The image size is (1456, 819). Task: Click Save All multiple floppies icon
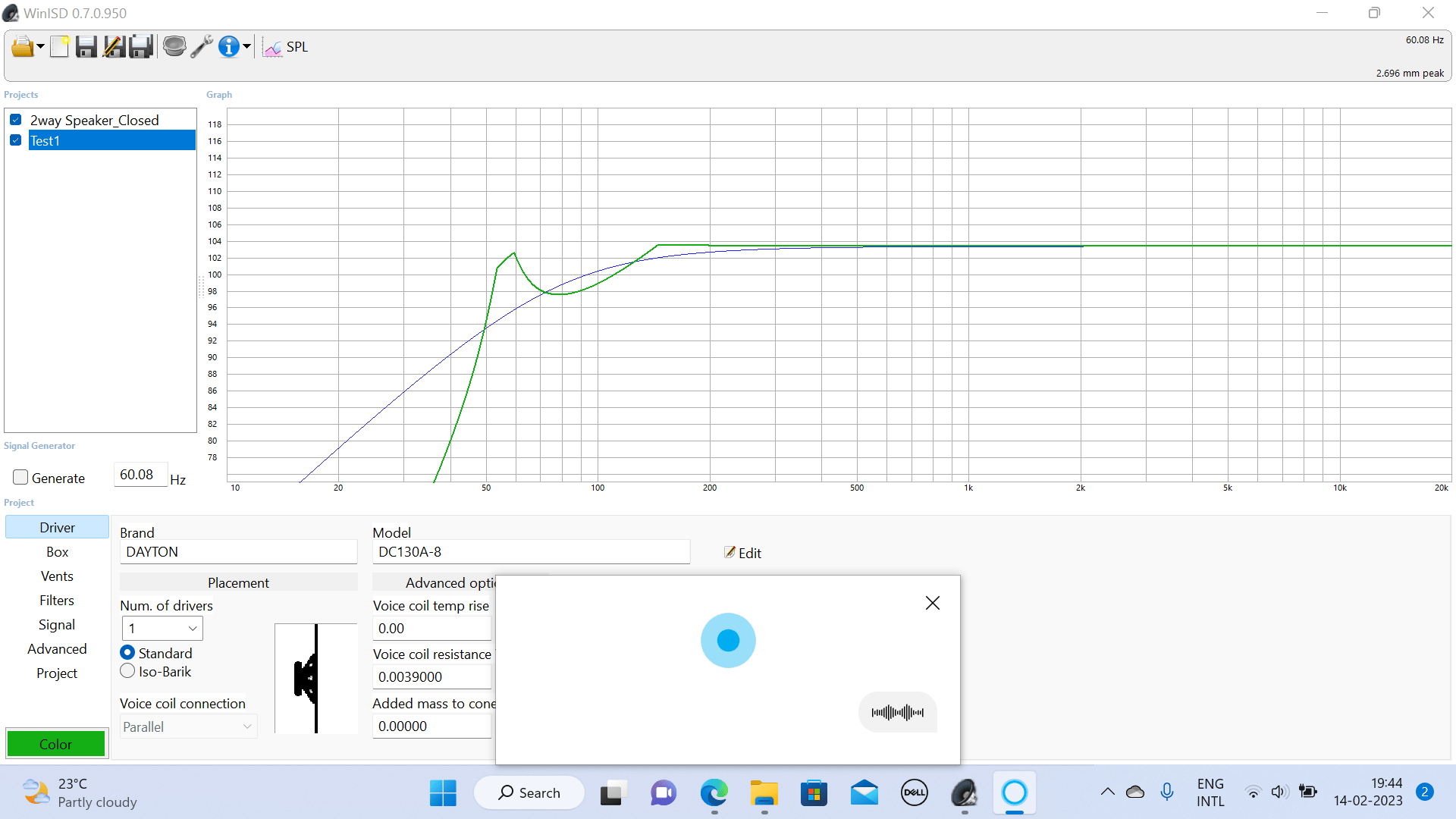[x=141, y=47]
